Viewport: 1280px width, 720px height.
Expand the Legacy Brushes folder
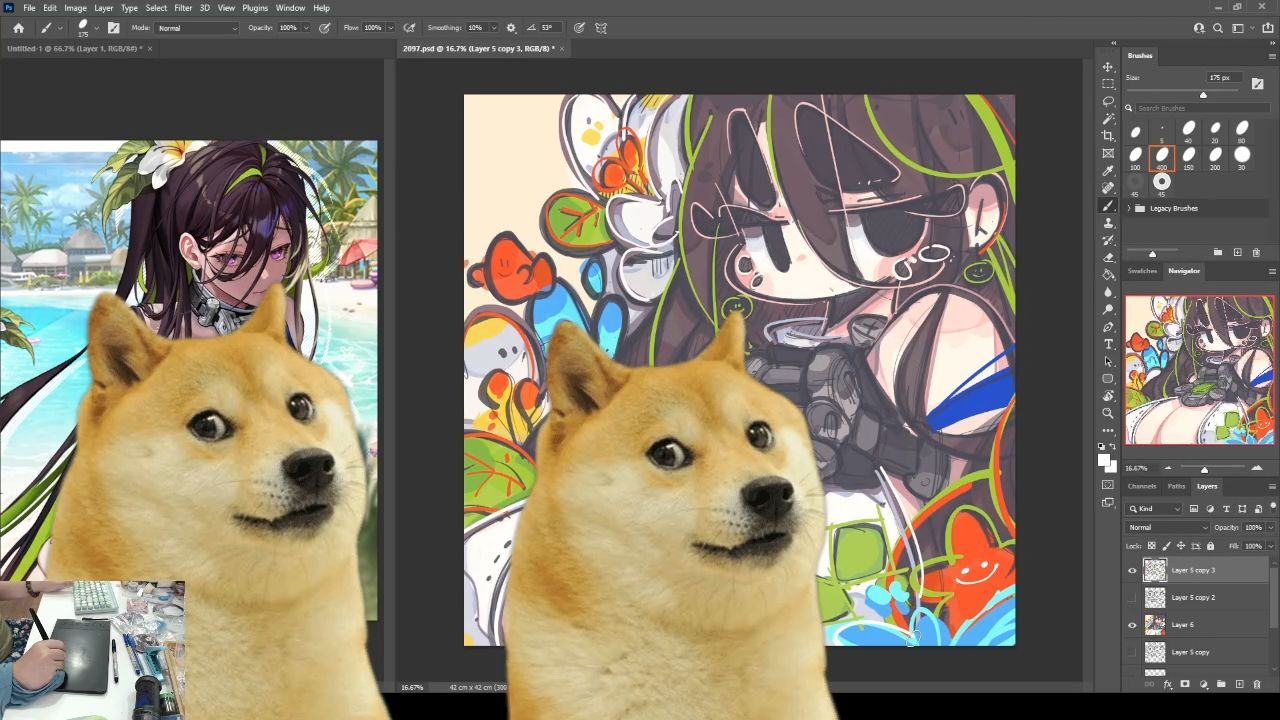(x=1129, y=208)
